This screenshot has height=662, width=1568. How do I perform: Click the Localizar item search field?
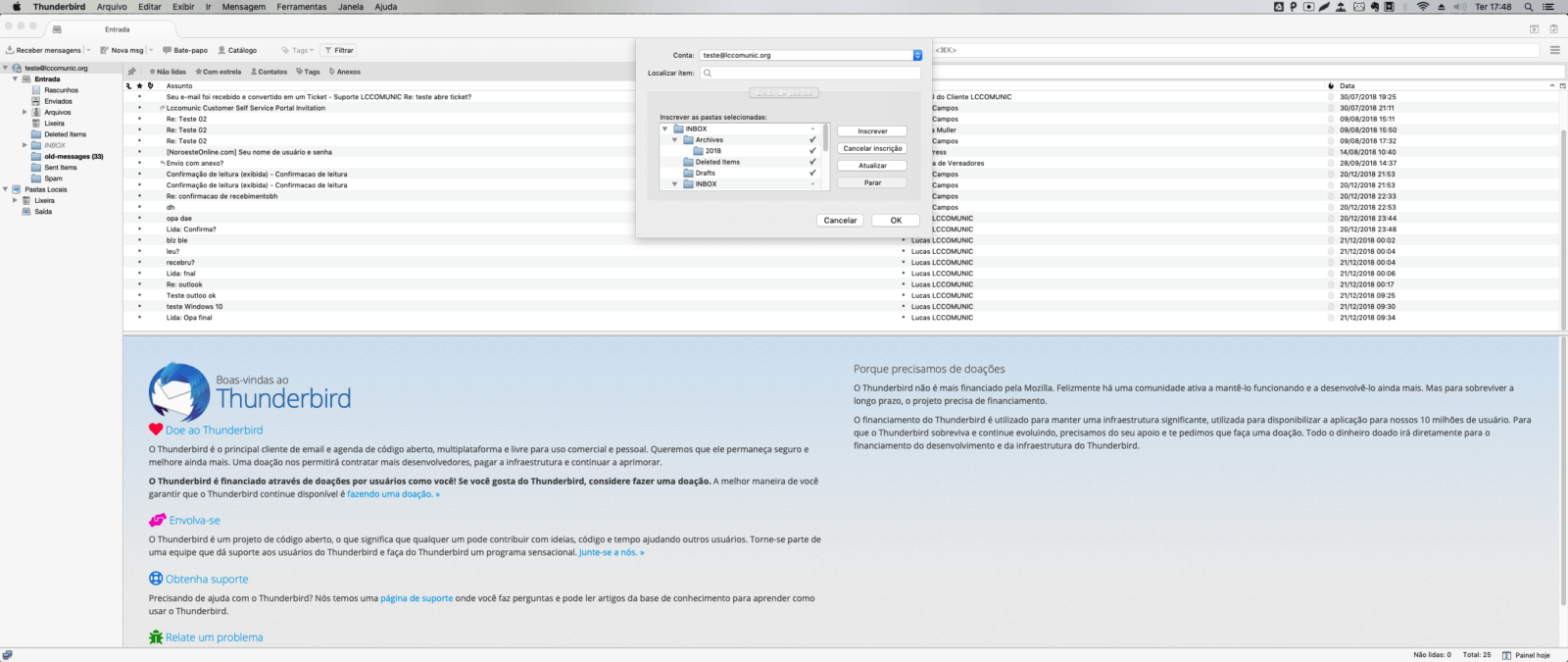coord(810,73)
